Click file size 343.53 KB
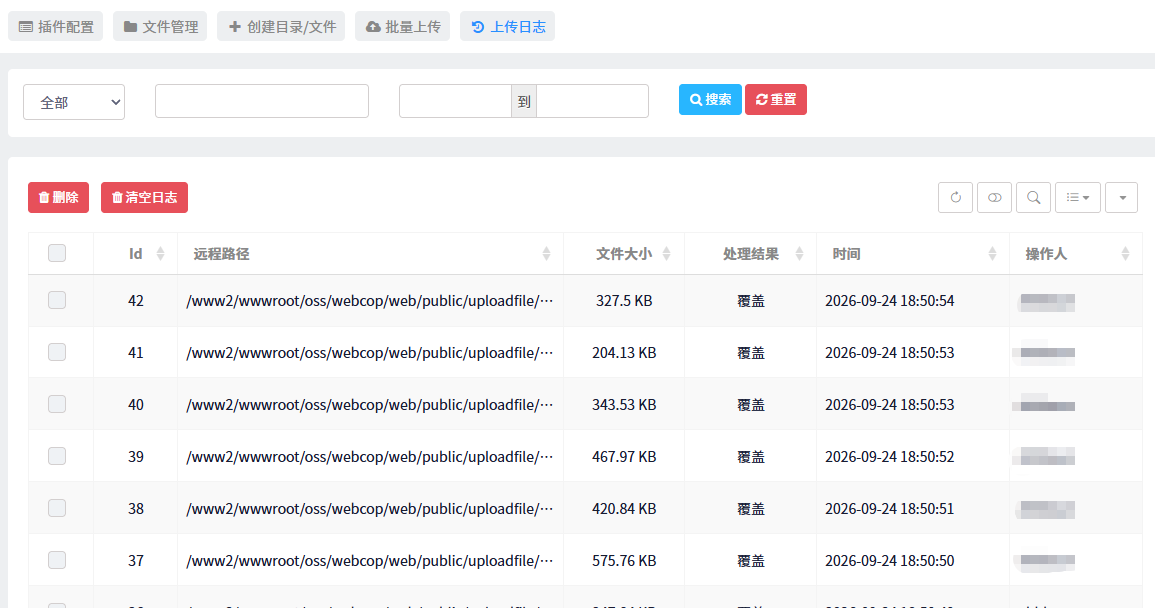This screenshot has width=1155, height=608. coord(624,405)
